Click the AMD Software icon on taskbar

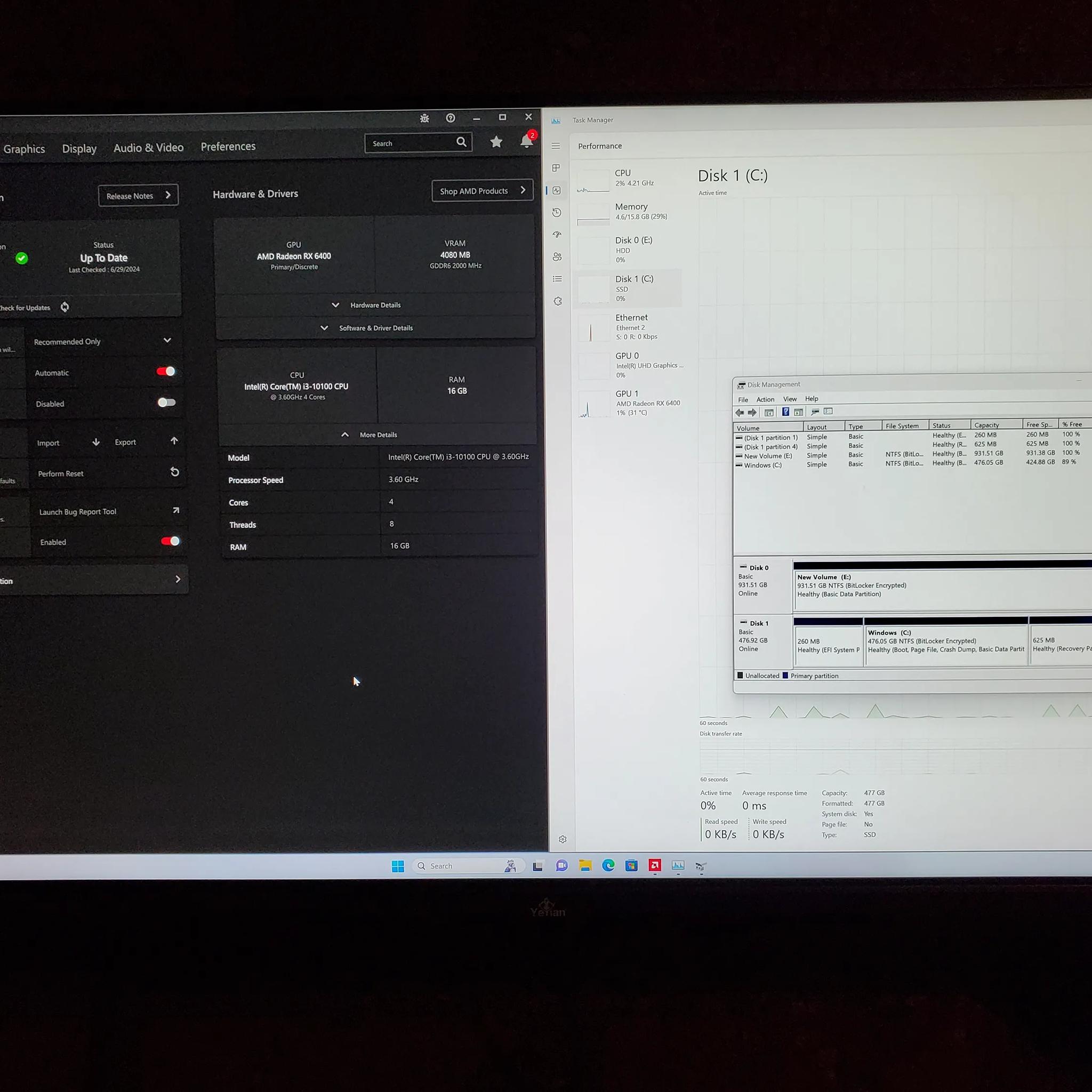click(x=655, y=865)
